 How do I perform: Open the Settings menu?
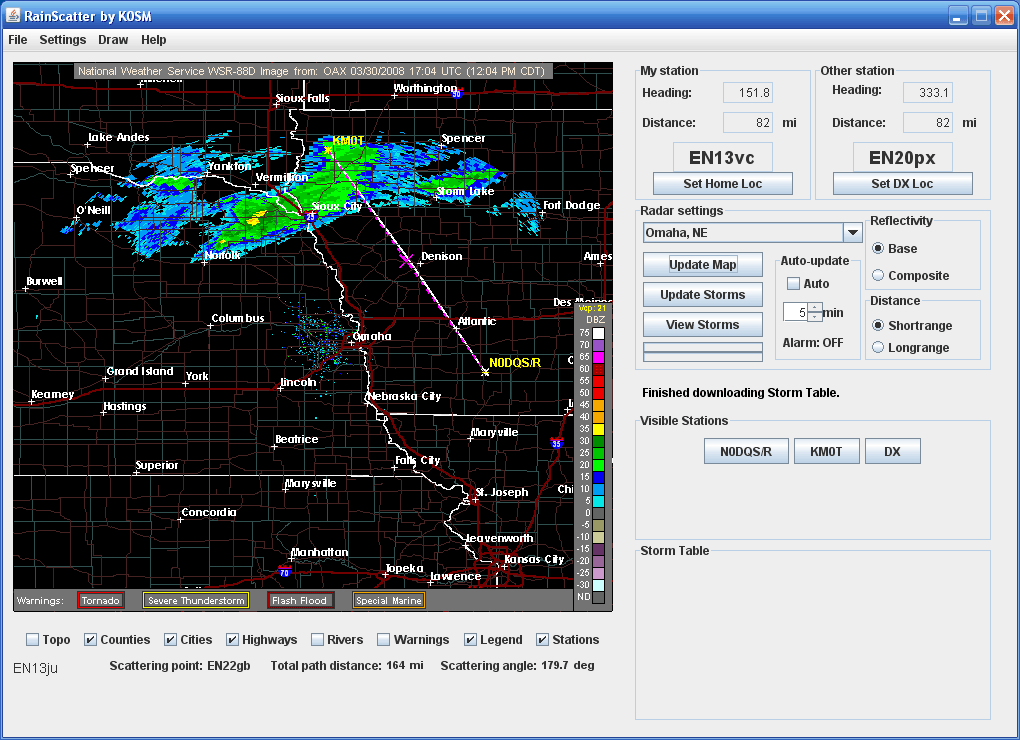tap(63, 40)
